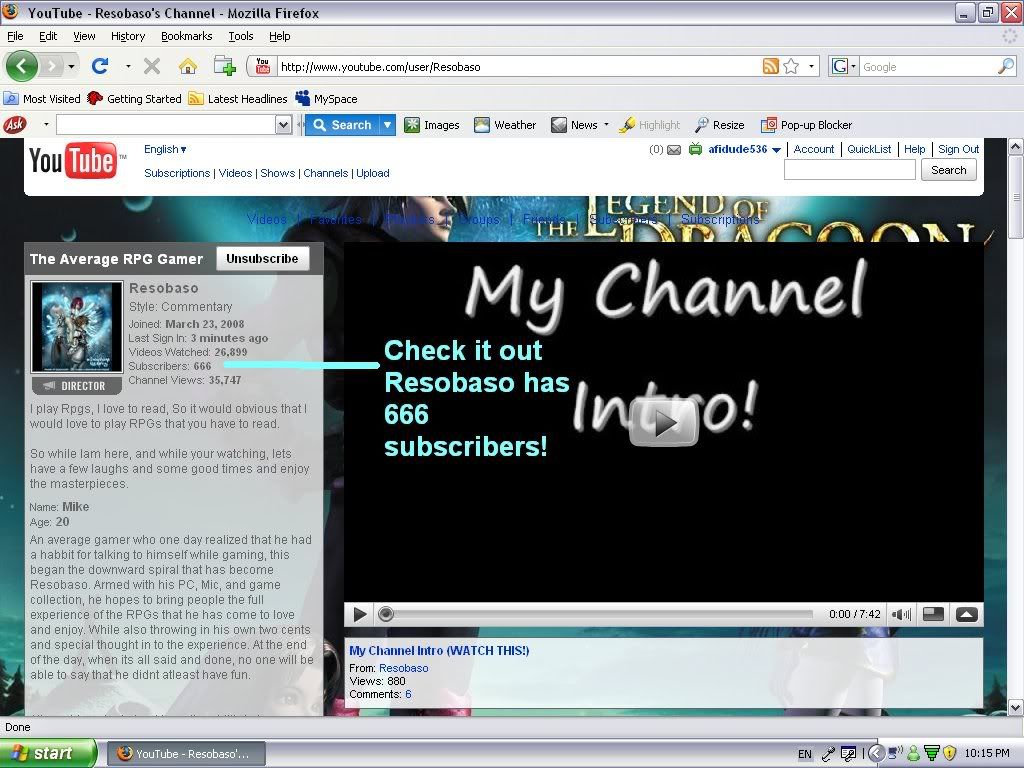Click the video seek bar handle
This screenshot has width=1024, height=768.
386,614
